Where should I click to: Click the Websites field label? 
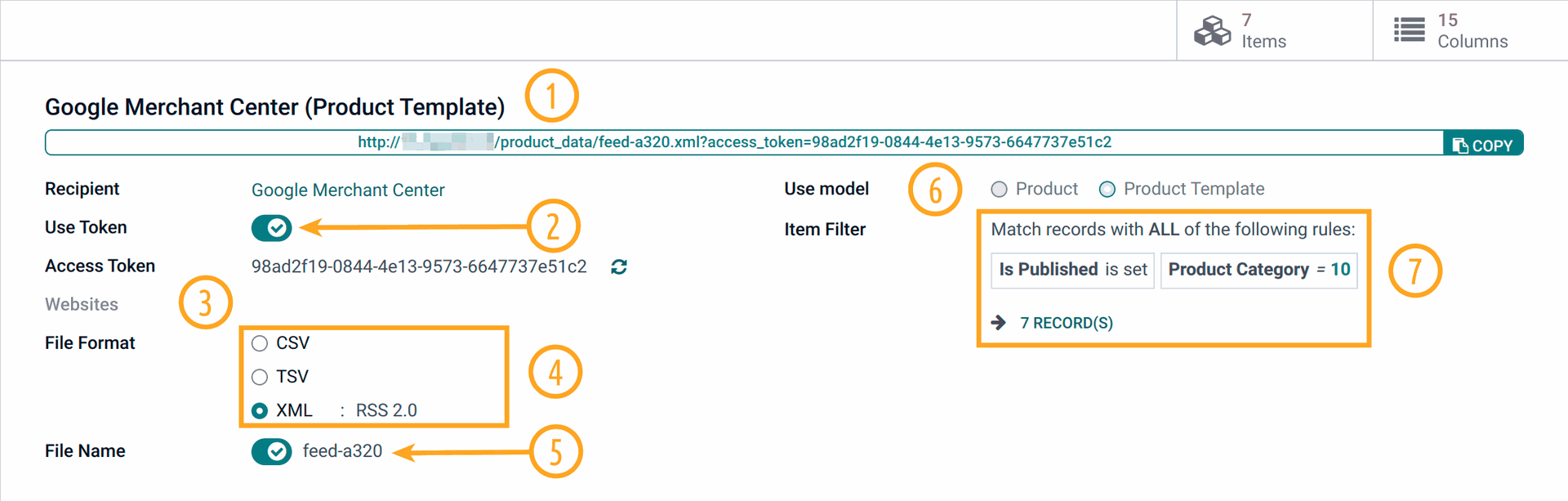(82, 304)
